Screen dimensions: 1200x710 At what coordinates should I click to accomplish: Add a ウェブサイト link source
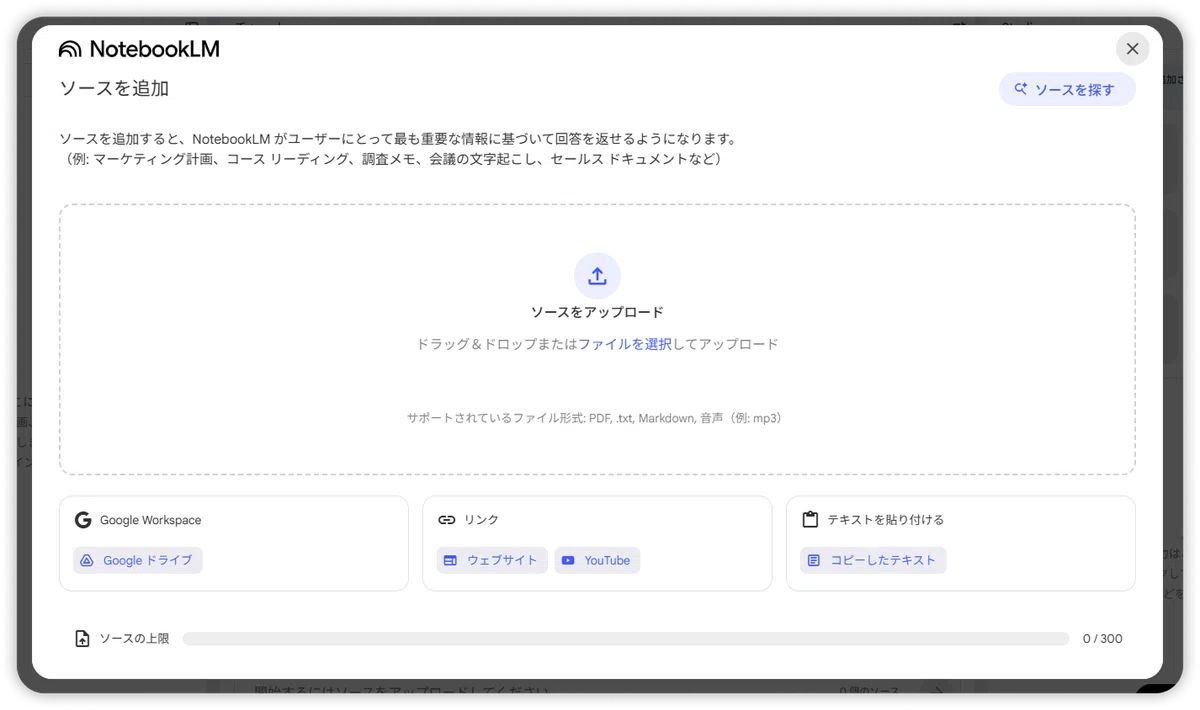point(493,560)
